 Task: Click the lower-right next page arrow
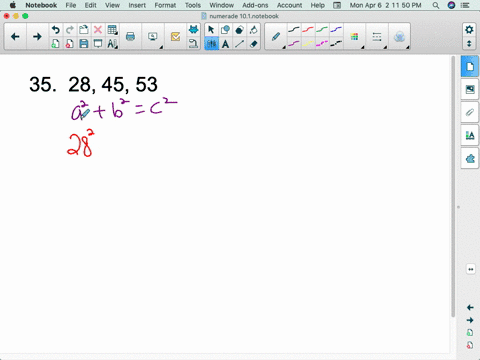coord(470,320)
